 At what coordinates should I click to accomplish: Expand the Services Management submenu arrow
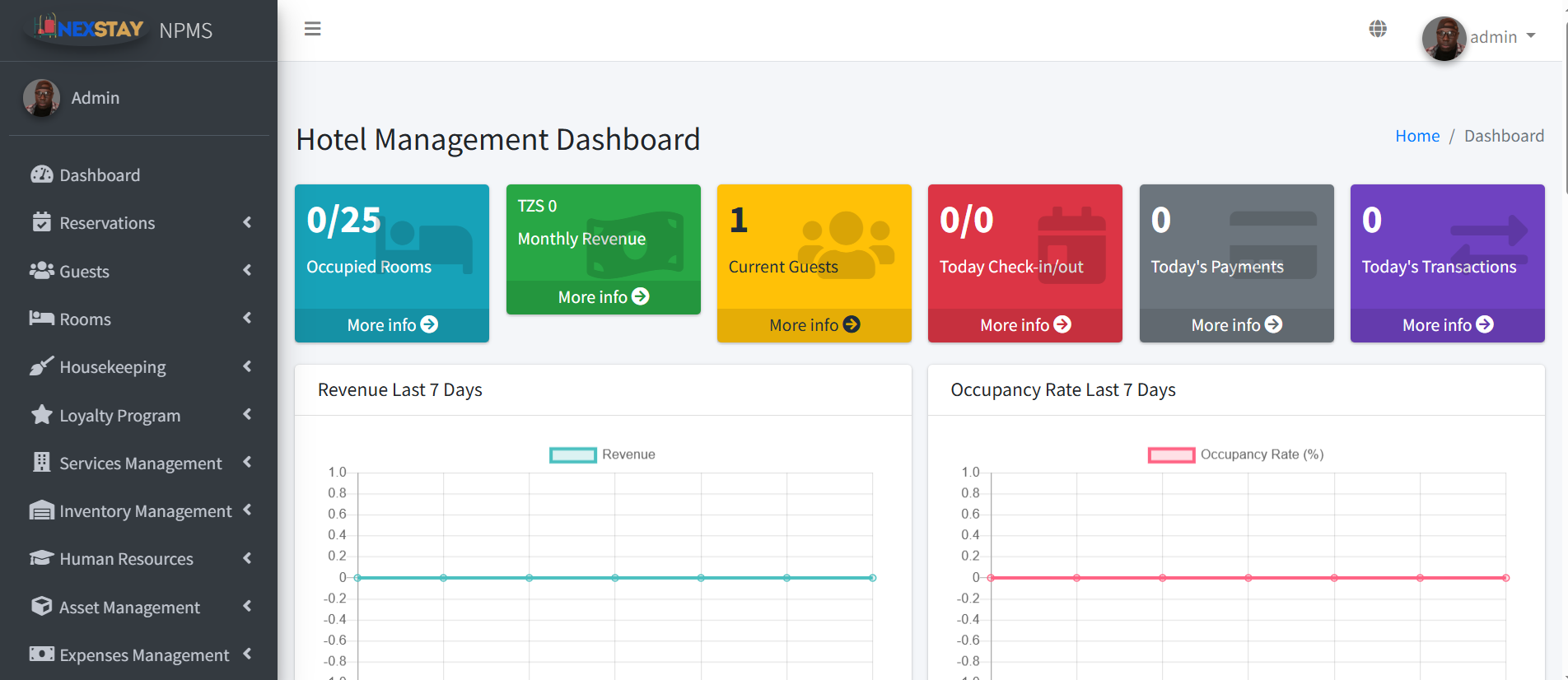(x=247, y=463)
